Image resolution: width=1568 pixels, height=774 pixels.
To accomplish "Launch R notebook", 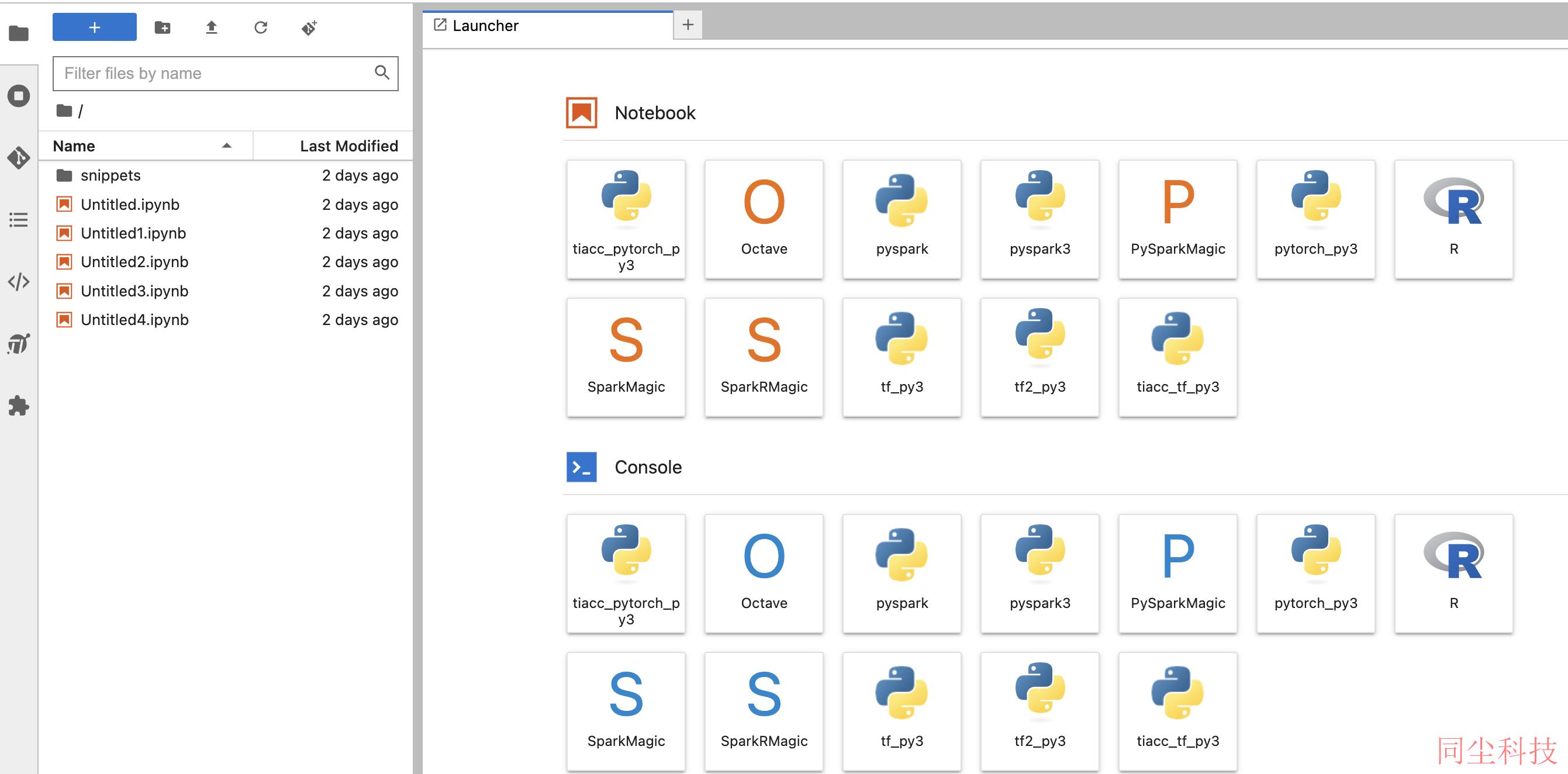I will click(1453, 220).
